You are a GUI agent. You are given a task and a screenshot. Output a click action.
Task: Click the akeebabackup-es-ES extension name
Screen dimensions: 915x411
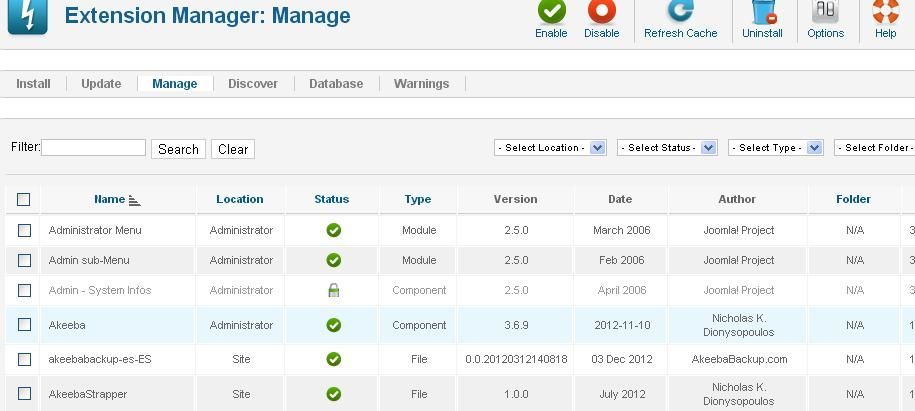100,359
